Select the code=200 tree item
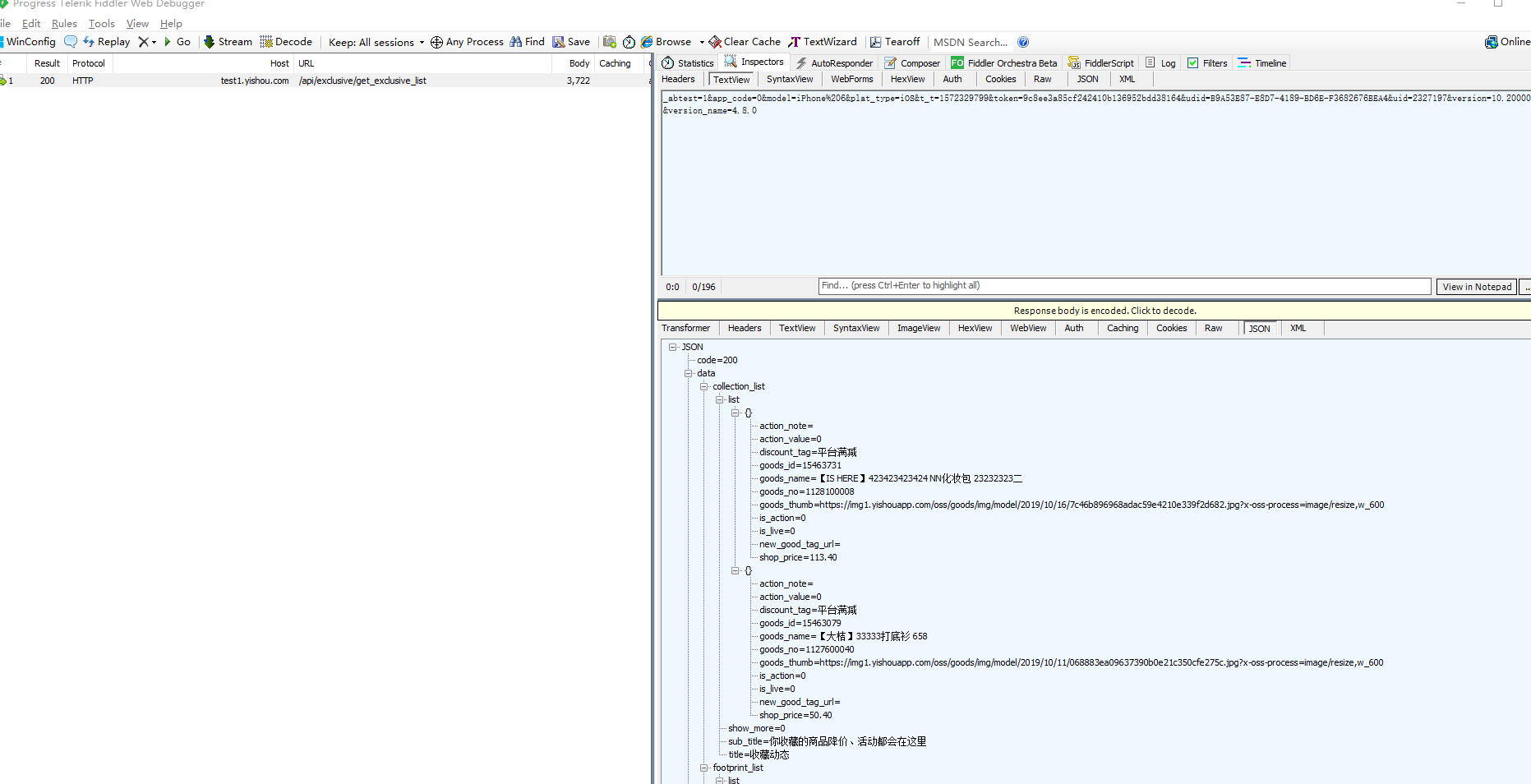Screen dimensions: 1531x784 click(717, 360)
